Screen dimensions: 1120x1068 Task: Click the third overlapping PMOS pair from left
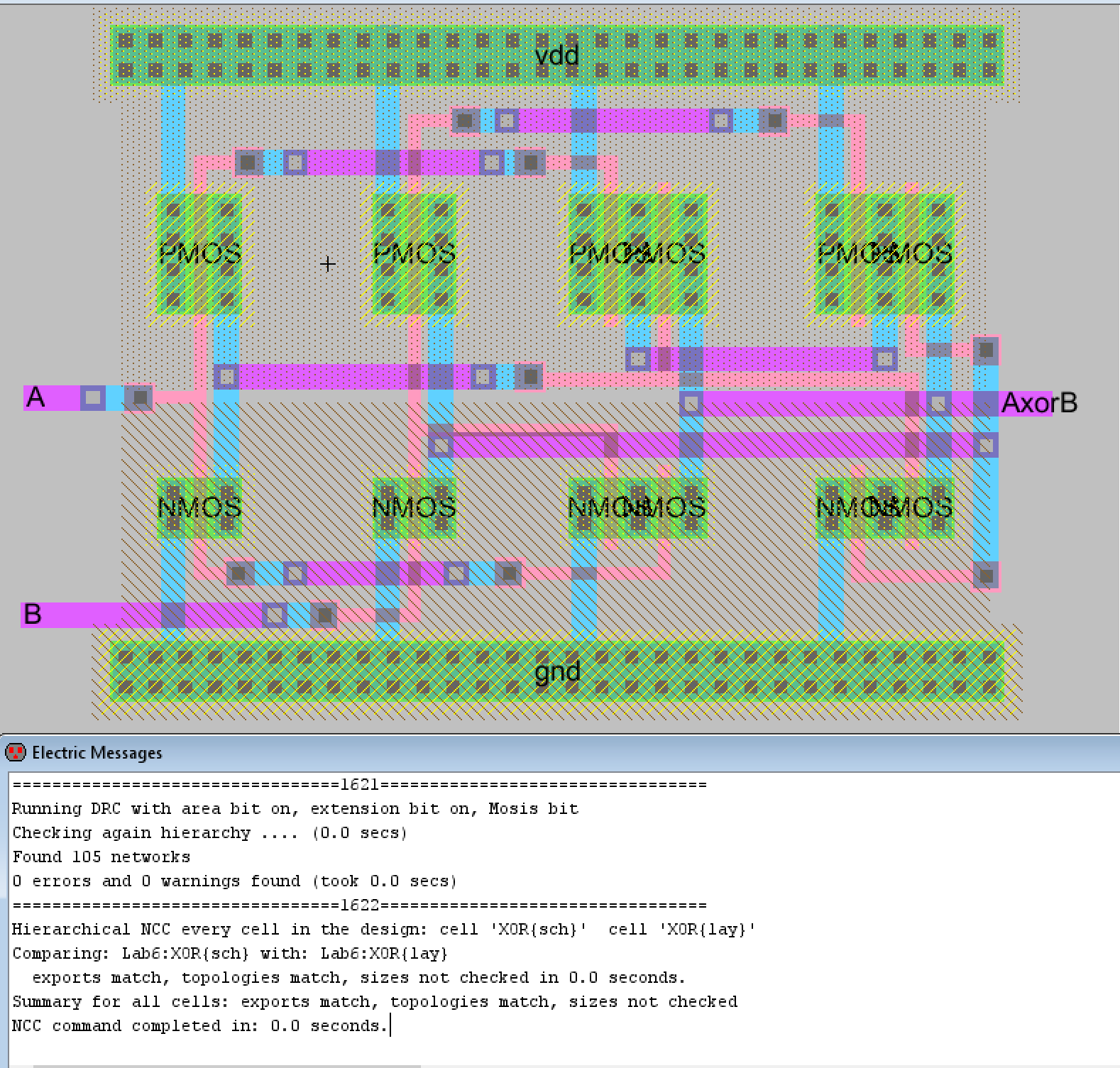[637, 253]
